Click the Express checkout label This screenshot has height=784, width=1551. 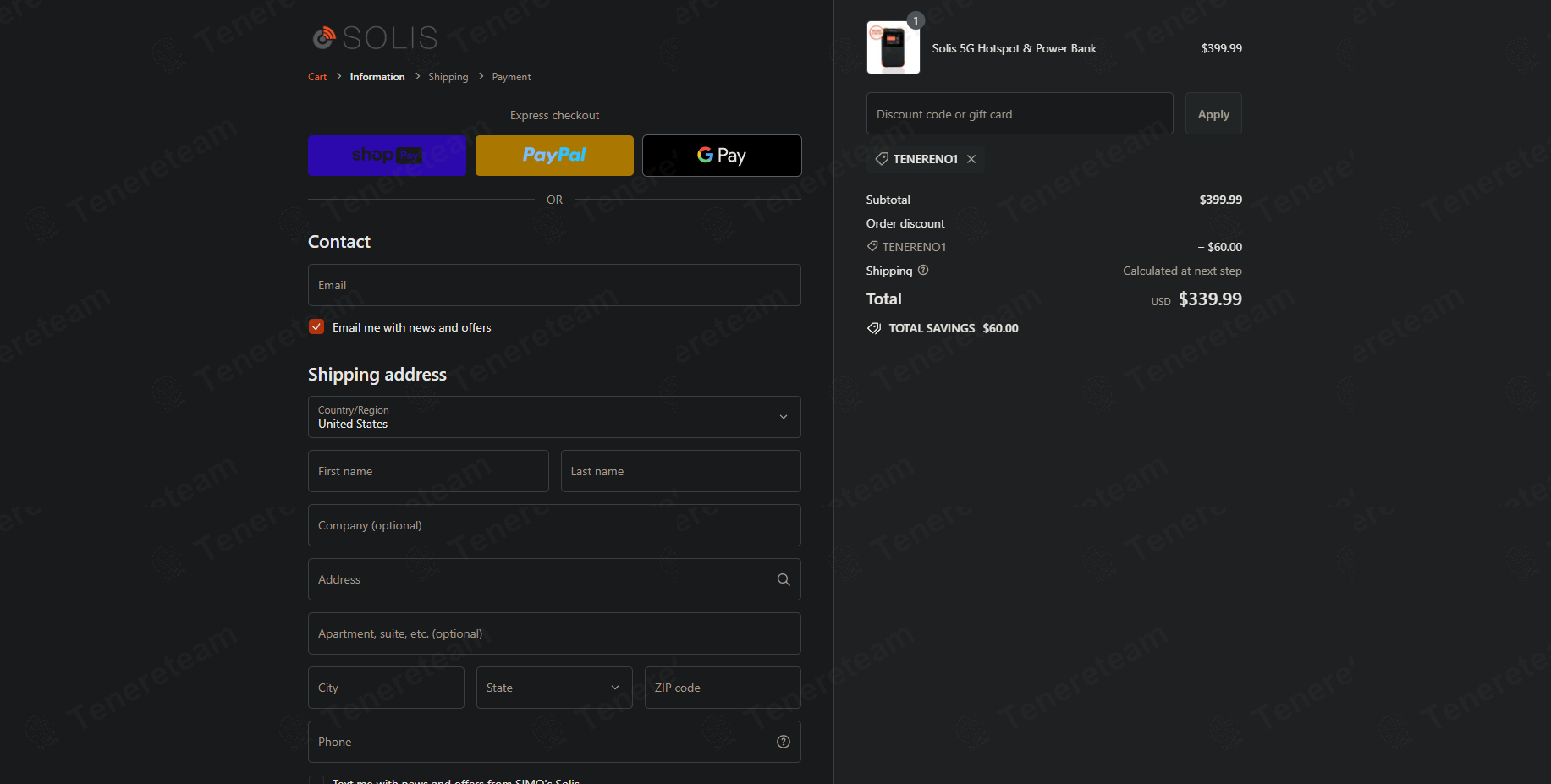click(554, 115)
